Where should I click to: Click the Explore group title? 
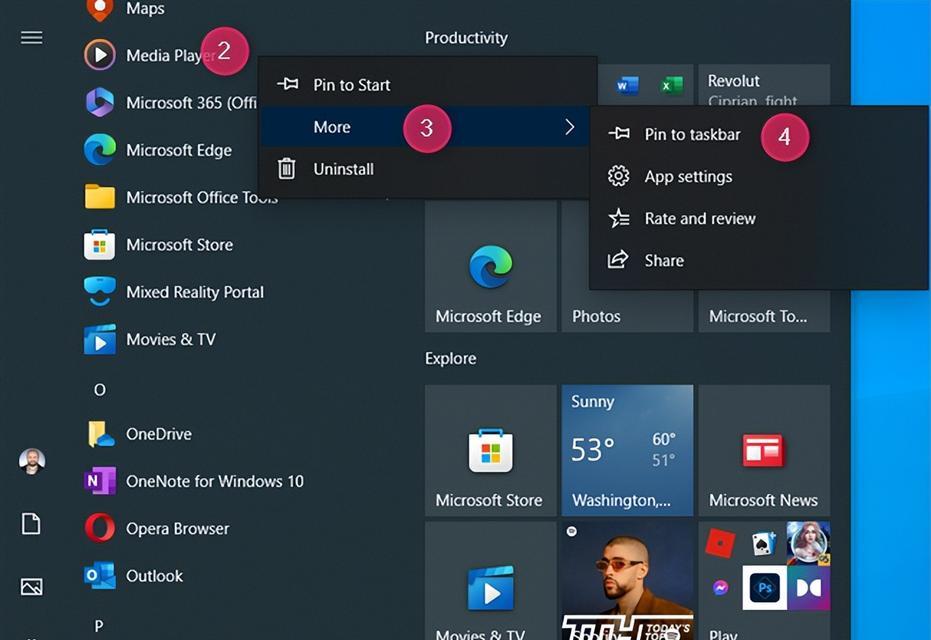click(x=451, y=359)
